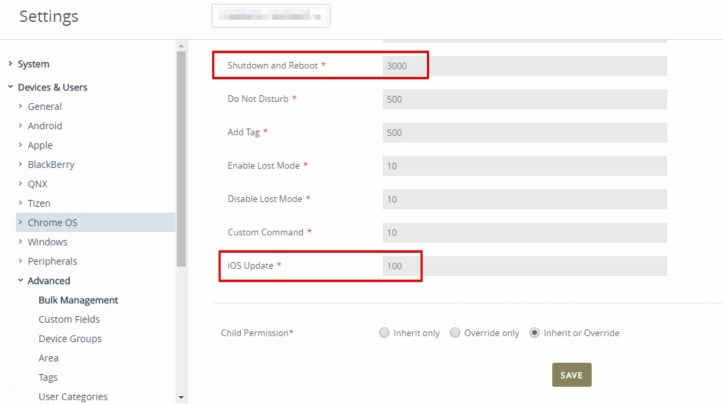
Task: Select the Inherit only radio button
Action: point(385,333)
